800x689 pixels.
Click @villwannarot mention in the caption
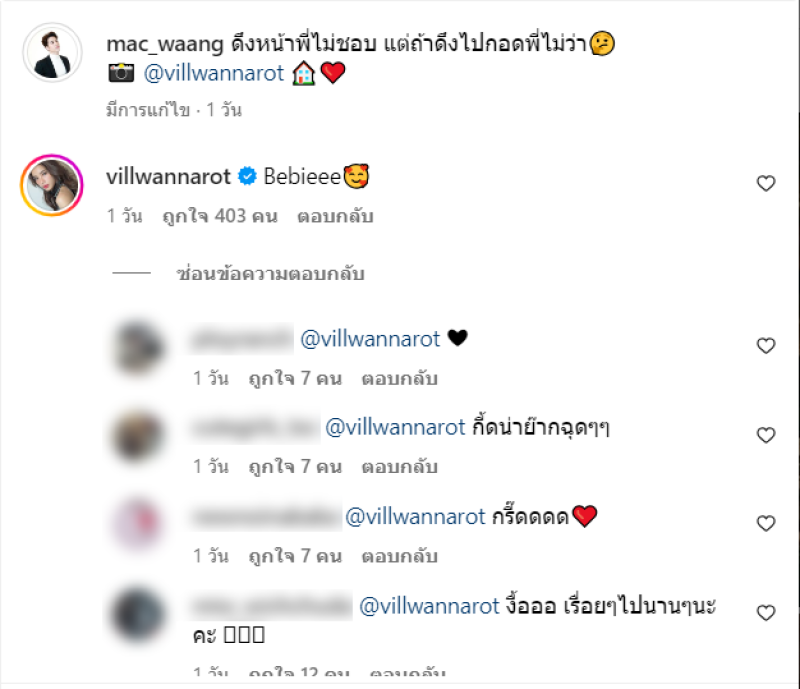214,73
